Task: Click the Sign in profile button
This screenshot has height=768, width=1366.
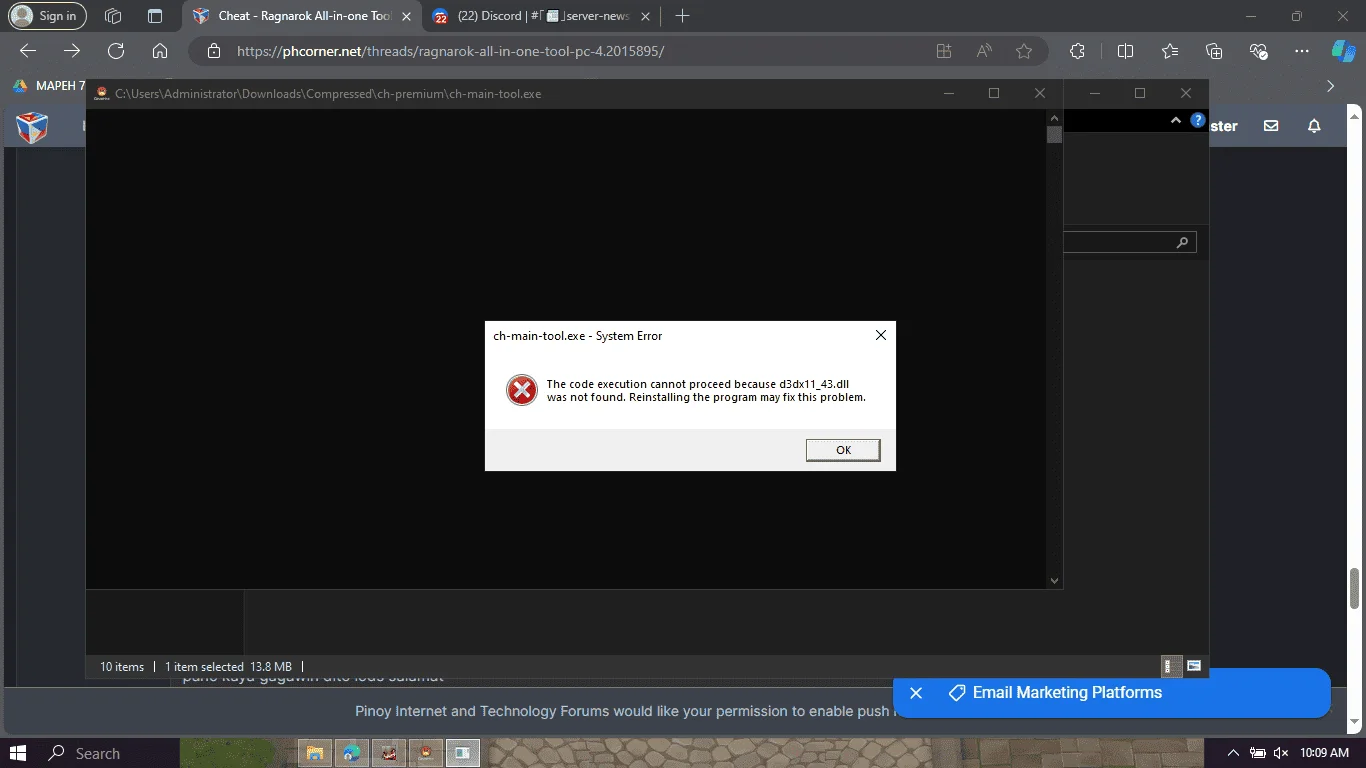Action: (x=47, y=16)
